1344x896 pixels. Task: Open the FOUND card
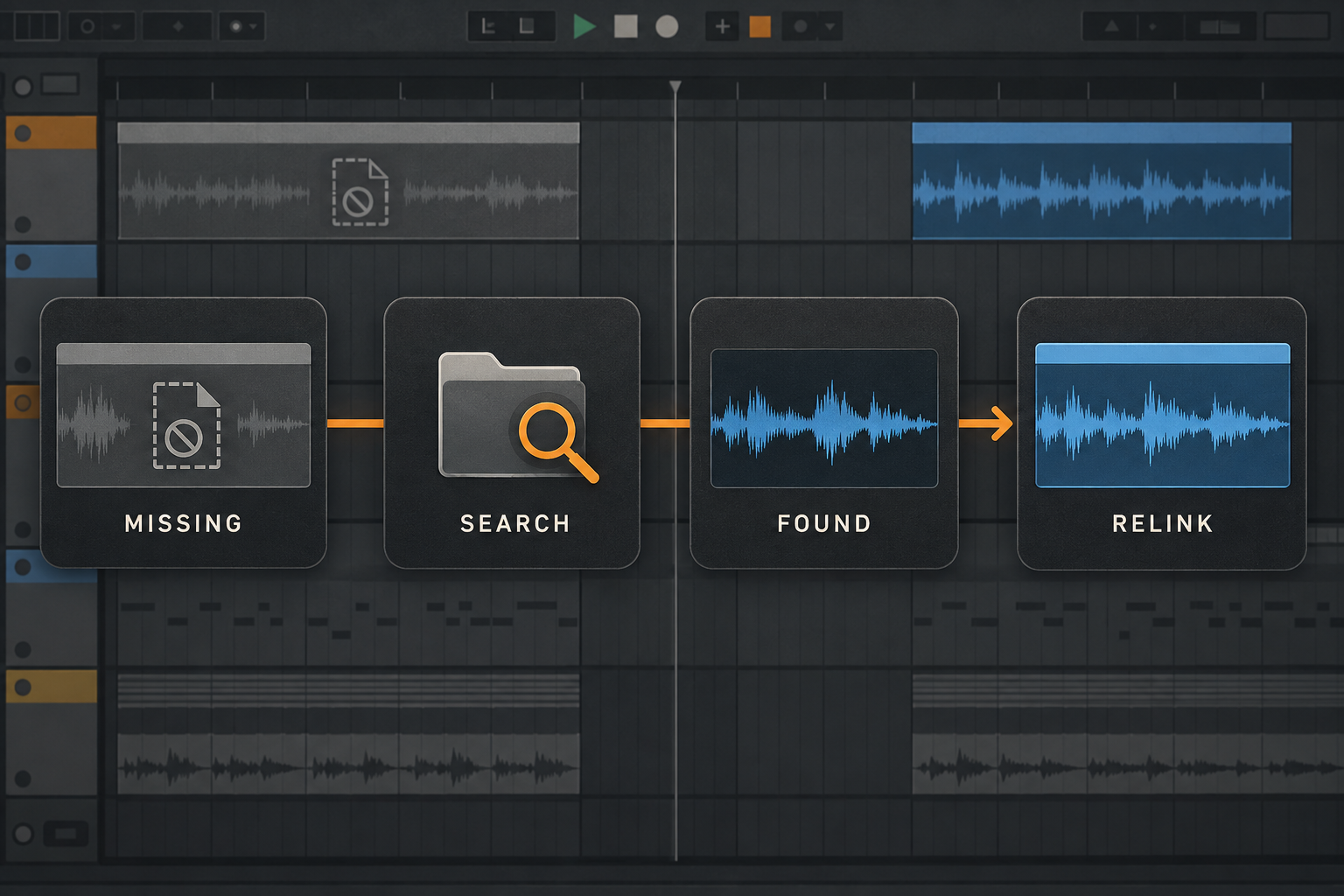pyautogui.click(x=824, y=432)
